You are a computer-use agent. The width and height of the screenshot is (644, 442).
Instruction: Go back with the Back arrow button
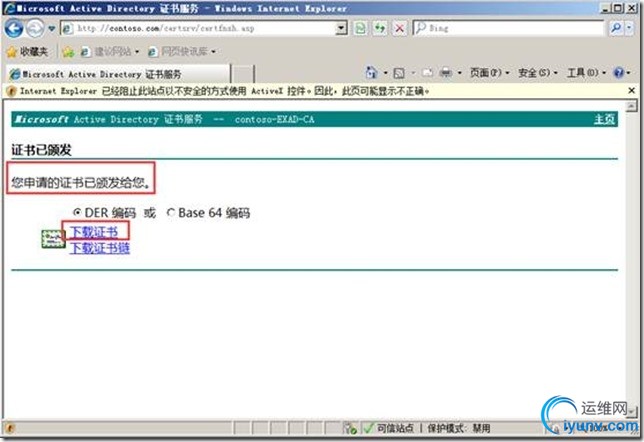(14, 28)
